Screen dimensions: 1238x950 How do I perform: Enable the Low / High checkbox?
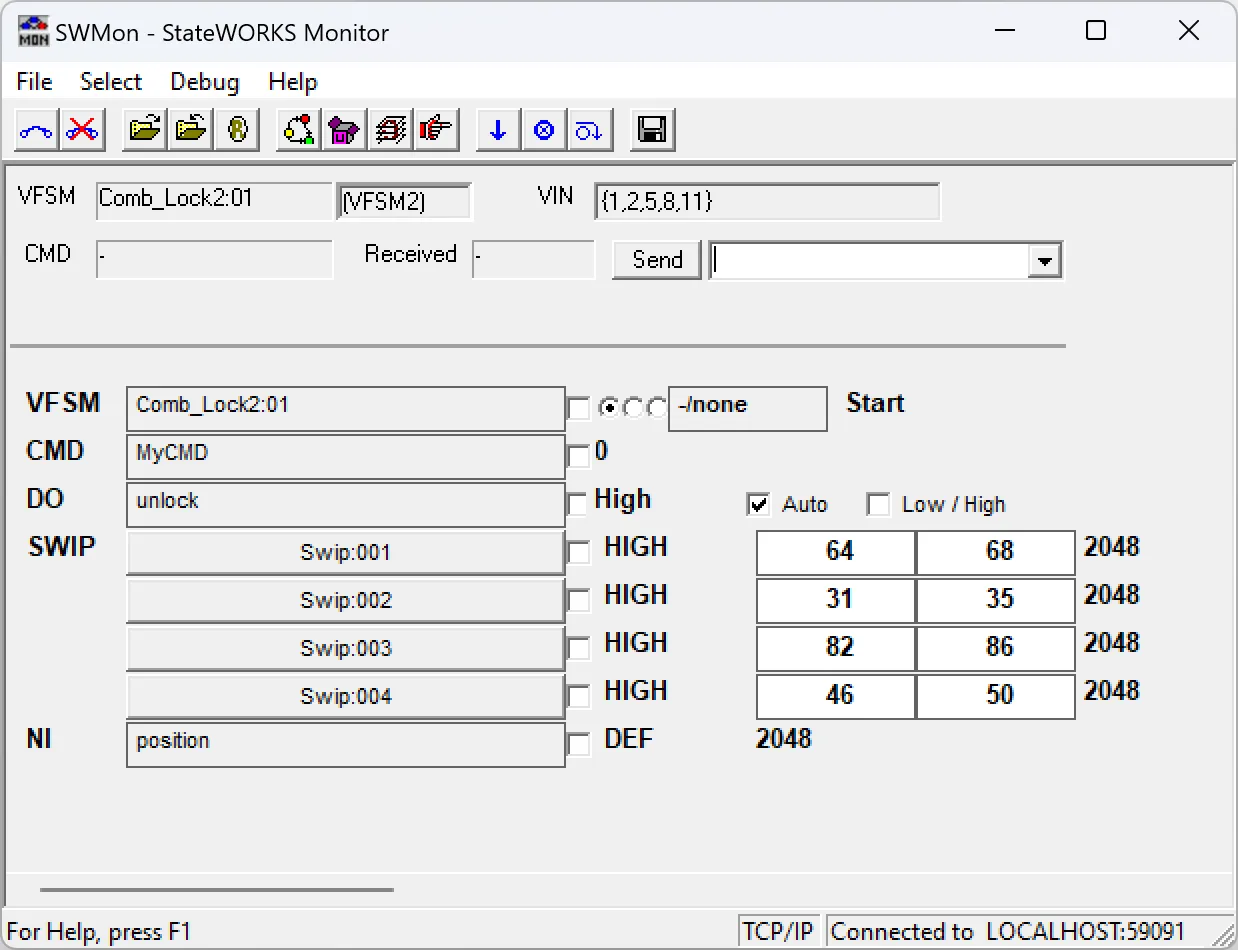pyautogui.click(x=878, y=505)
